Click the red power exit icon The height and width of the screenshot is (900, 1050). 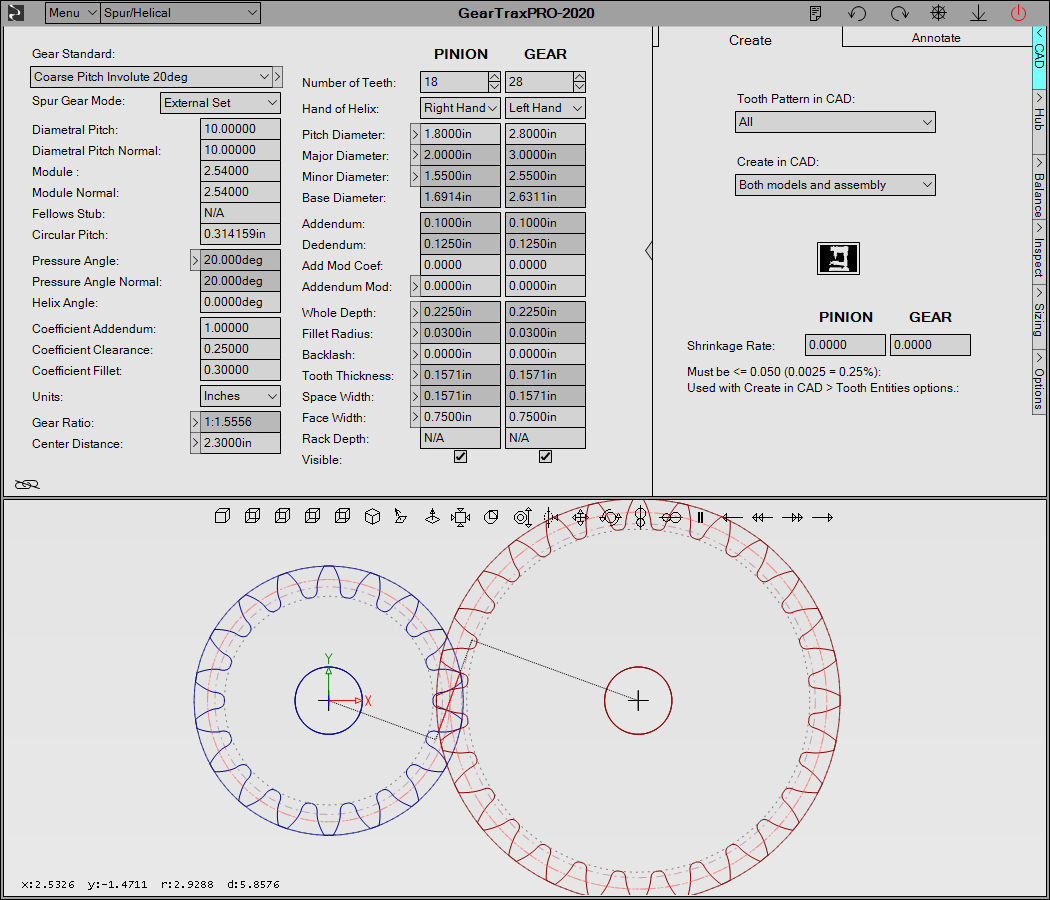pyautogui.click(x=1018, y=13)
